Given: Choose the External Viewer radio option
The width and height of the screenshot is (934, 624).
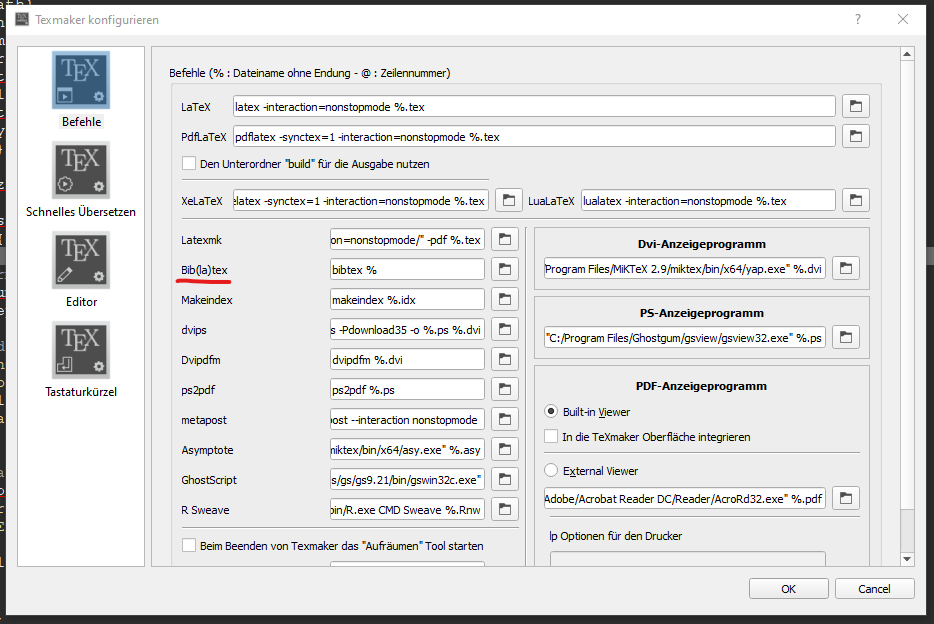Looking at the screenshot, I should click(551, 471).
